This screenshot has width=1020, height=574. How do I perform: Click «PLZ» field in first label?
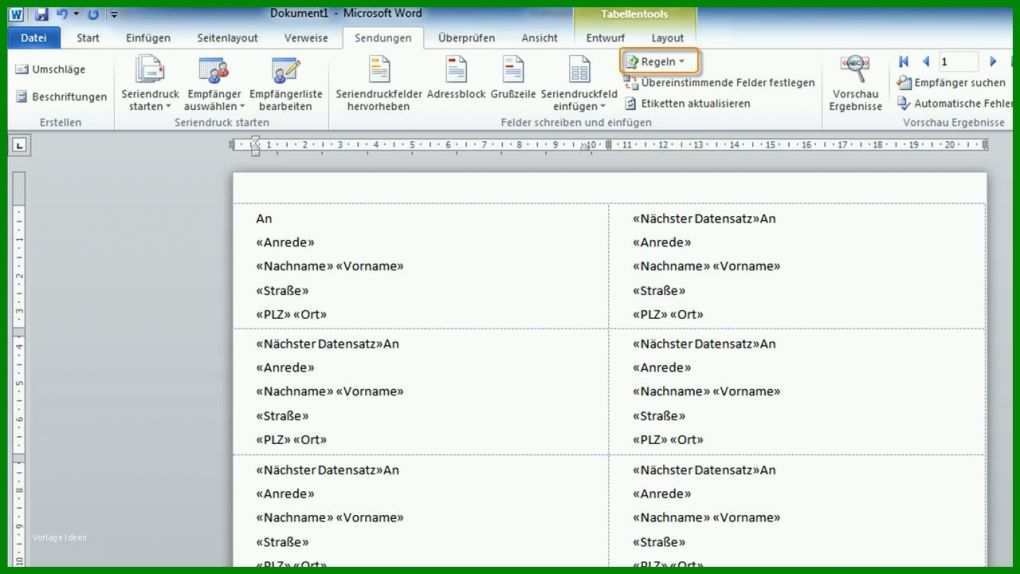tap(273, 314)
